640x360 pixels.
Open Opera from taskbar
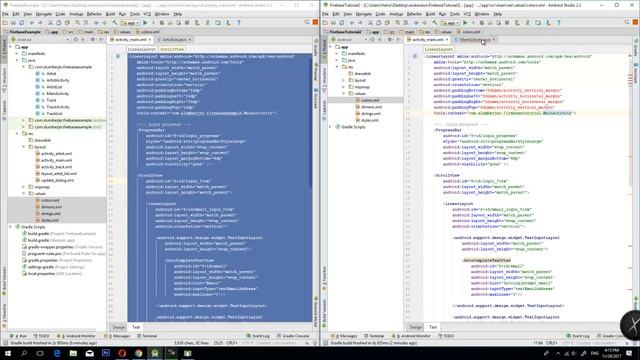[x=122, y=353]
